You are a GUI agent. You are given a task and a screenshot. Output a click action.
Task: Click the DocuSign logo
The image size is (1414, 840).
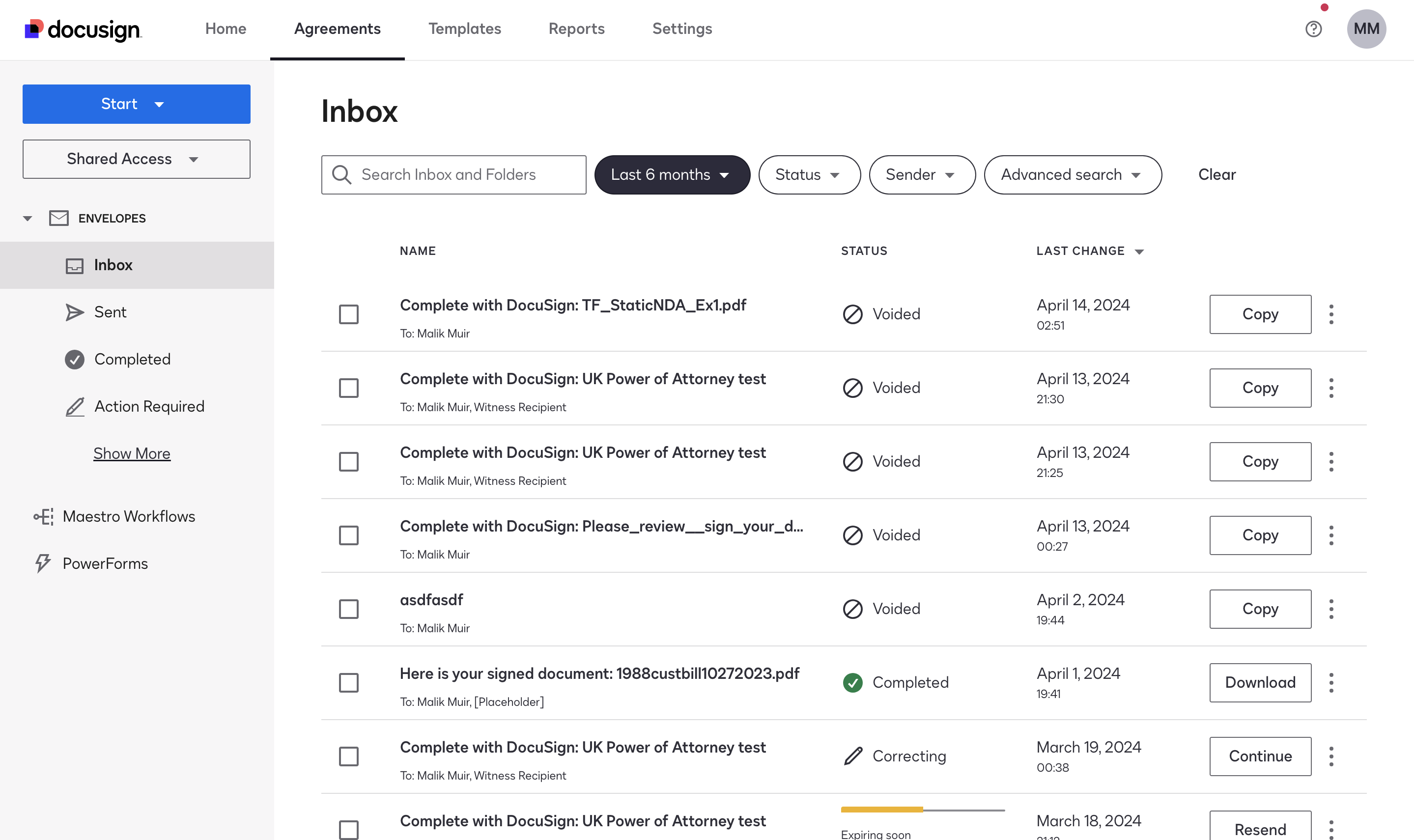tap(83, 29)
